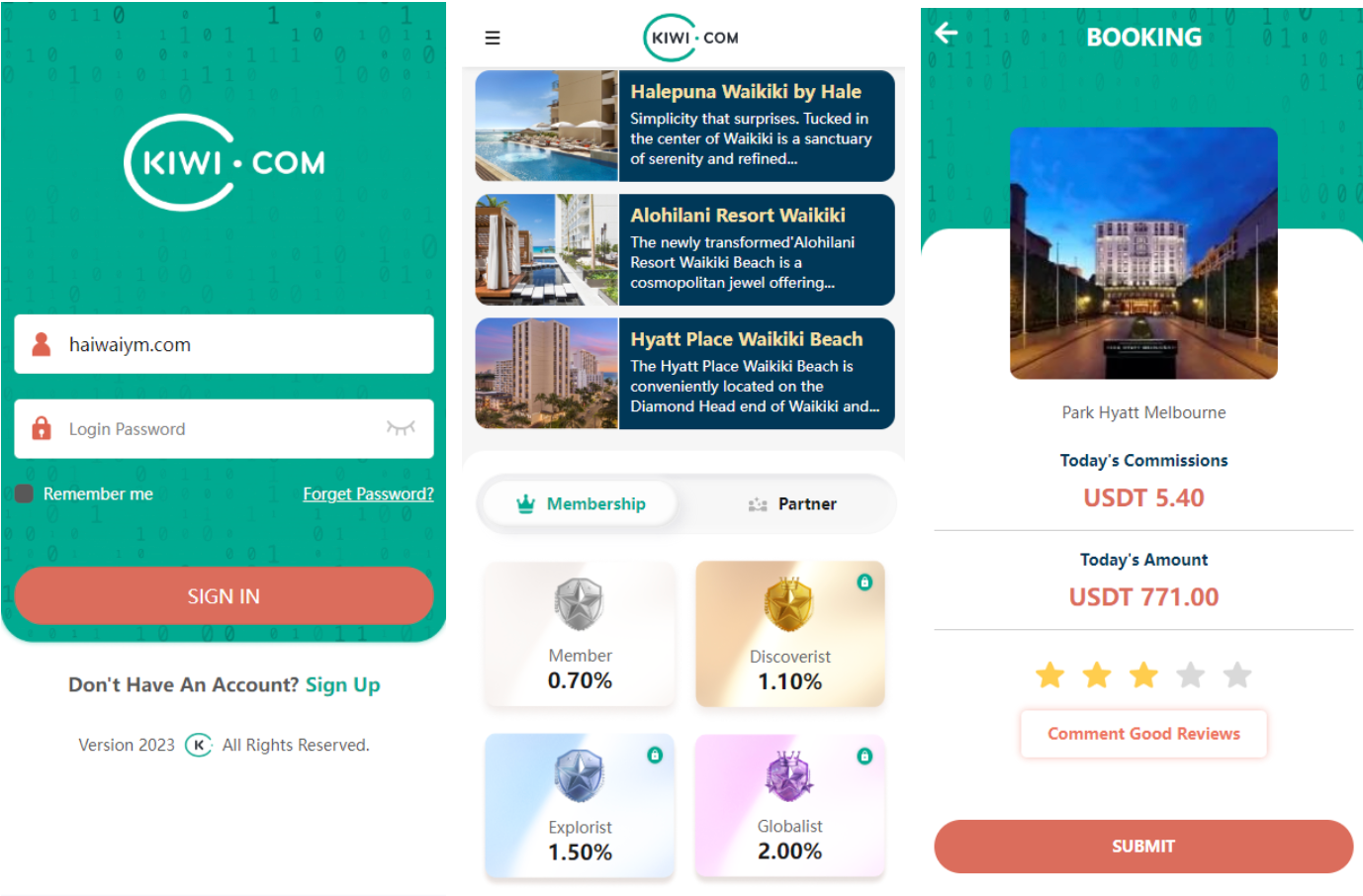Viewport: 1363px width, 896px height.
Task: Click the Kiwi.com logo in header
Action: (690, 38)
